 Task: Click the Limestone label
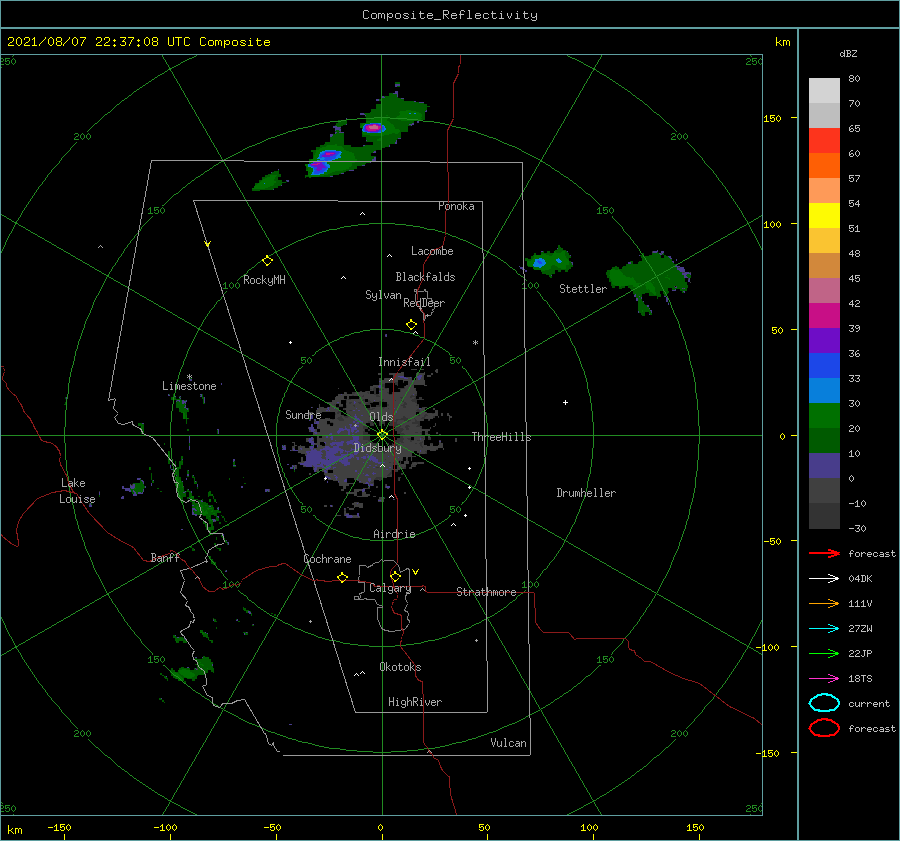click(x=189, y=386)
